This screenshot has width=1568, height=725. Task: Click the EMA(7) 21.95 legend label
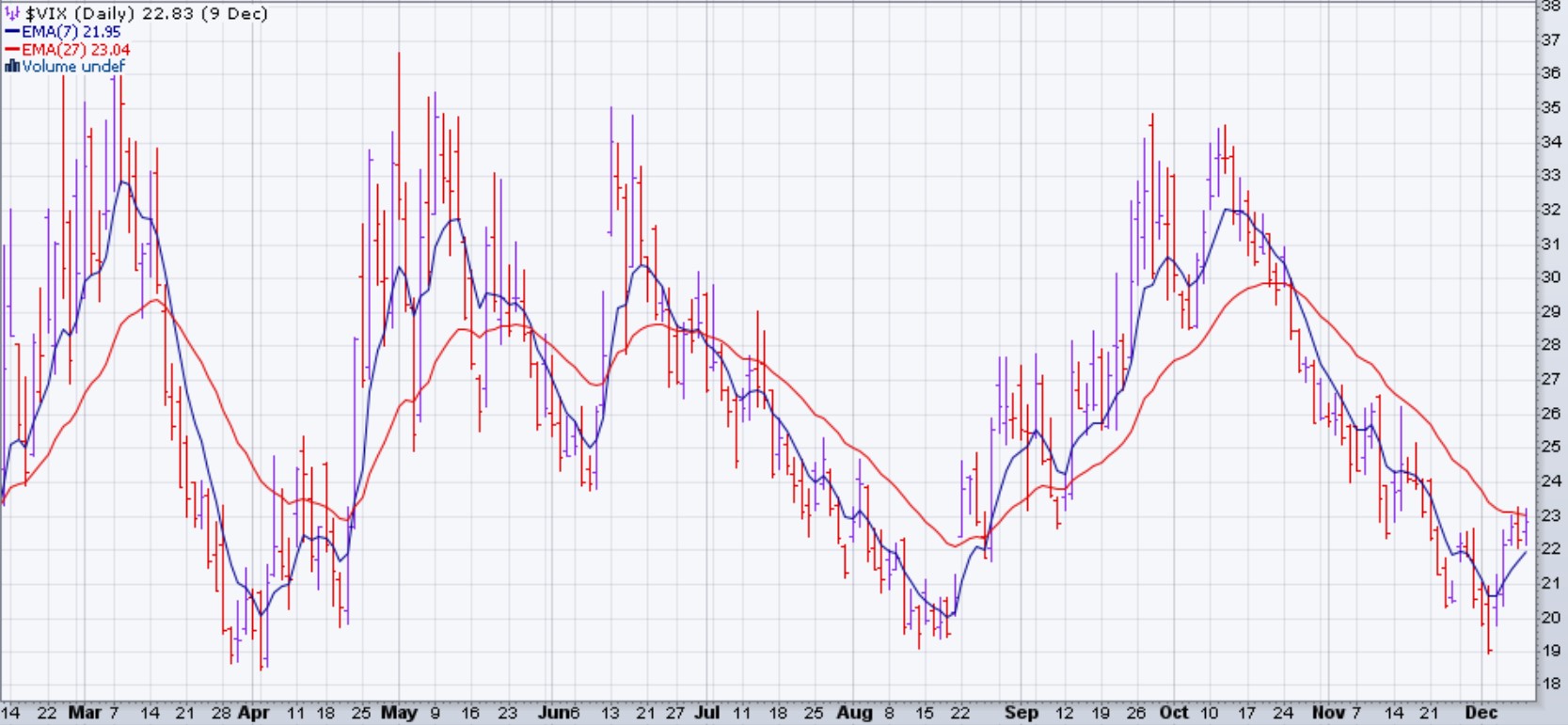71,32
